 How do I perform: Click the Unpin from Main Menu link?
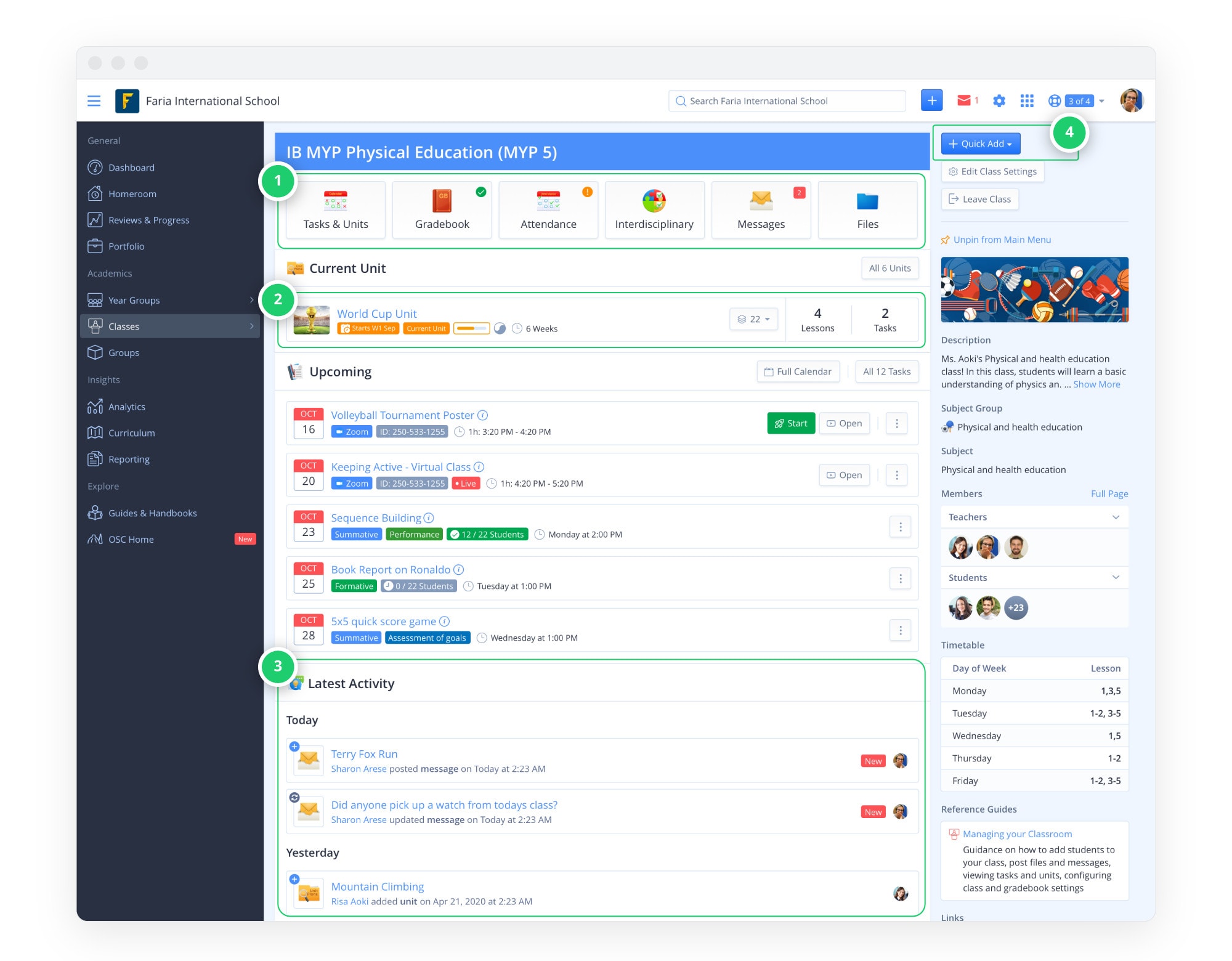point(1002,240)
